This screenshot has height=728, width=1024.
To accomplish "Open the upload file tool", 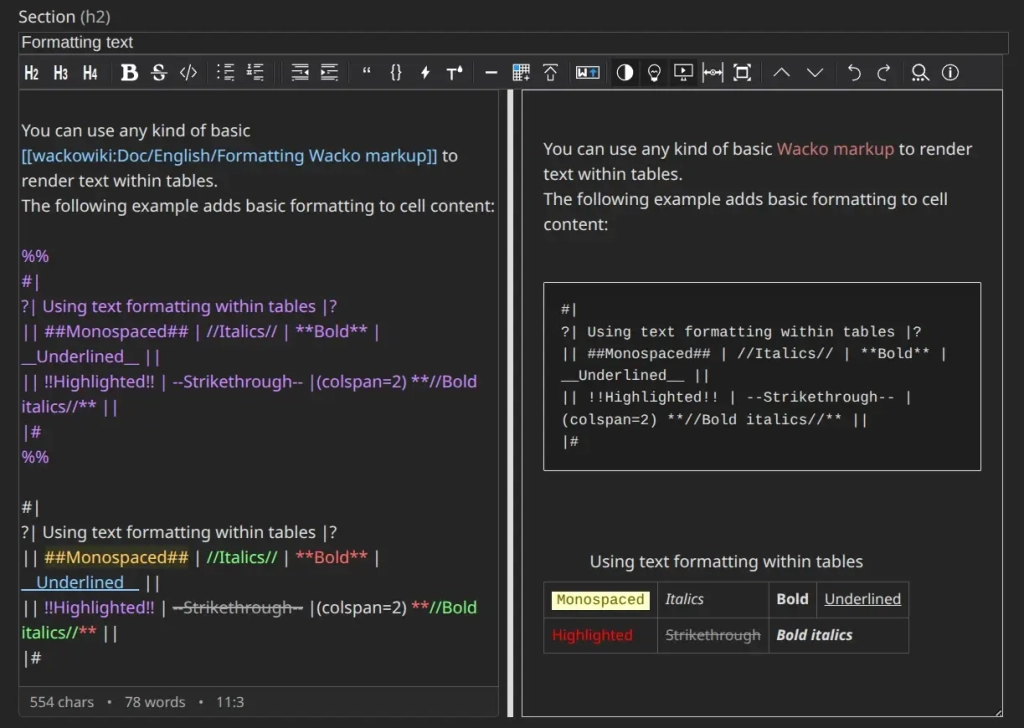I will (x=550, y=72).
